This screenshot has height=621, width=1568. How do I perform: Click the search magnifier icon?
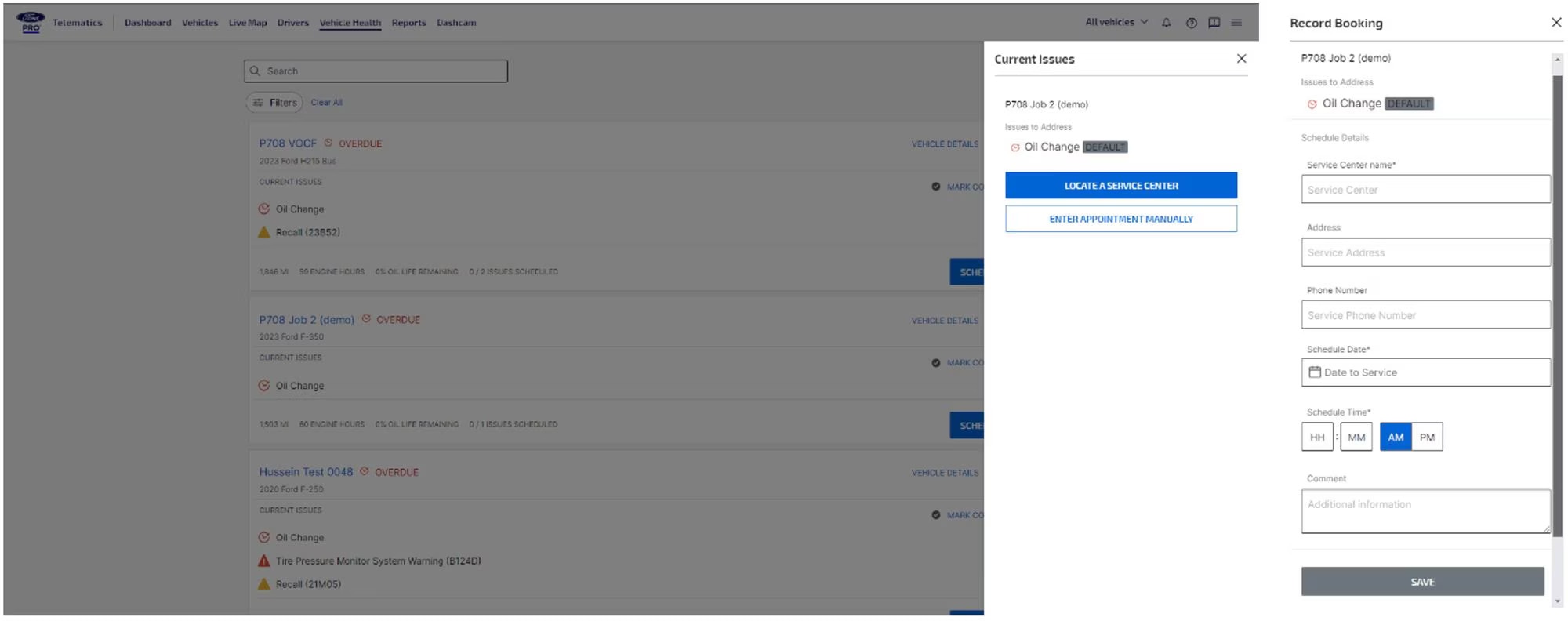point(255,71)
